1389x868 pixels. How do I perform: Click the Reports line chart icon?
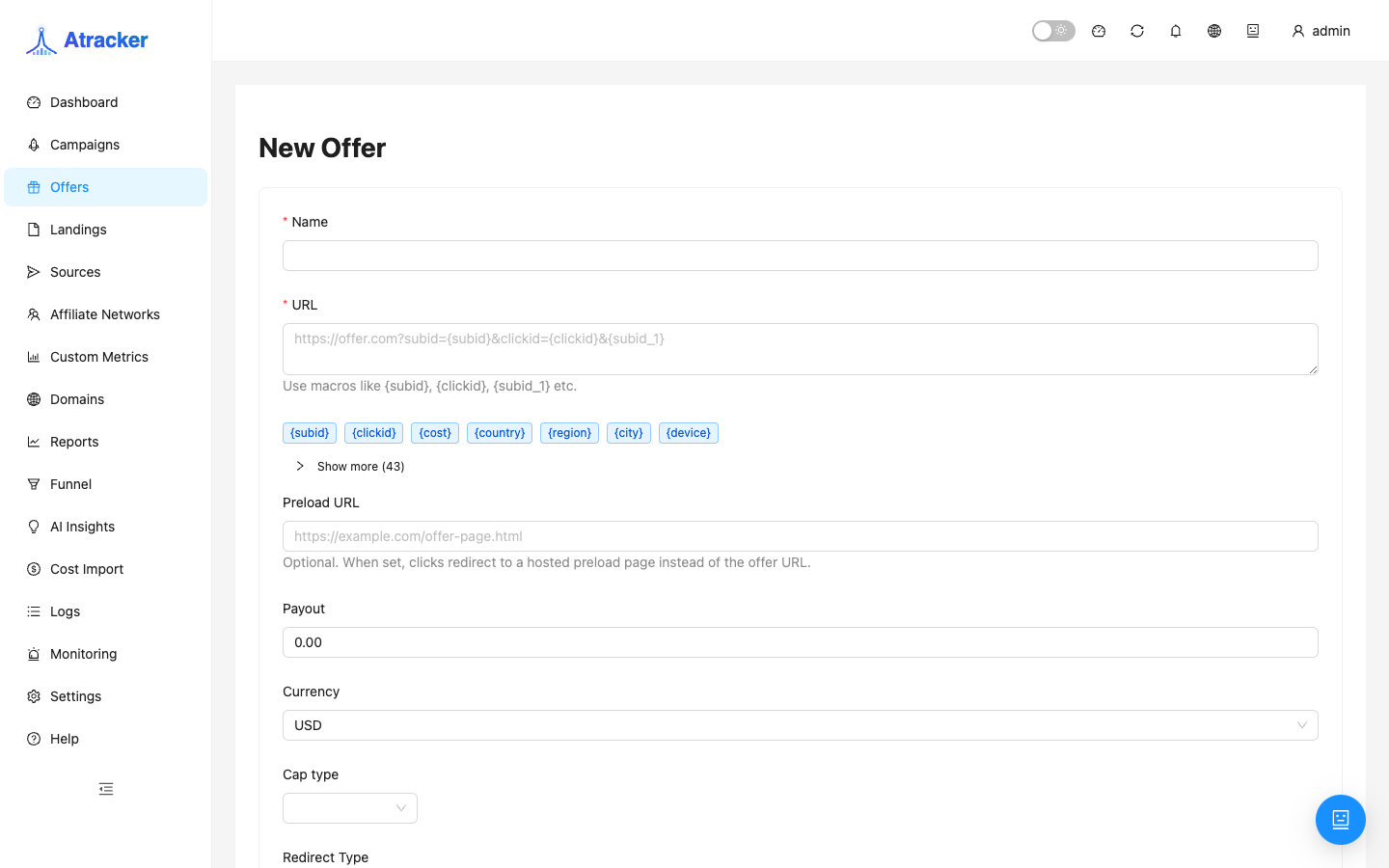[34, 442]
